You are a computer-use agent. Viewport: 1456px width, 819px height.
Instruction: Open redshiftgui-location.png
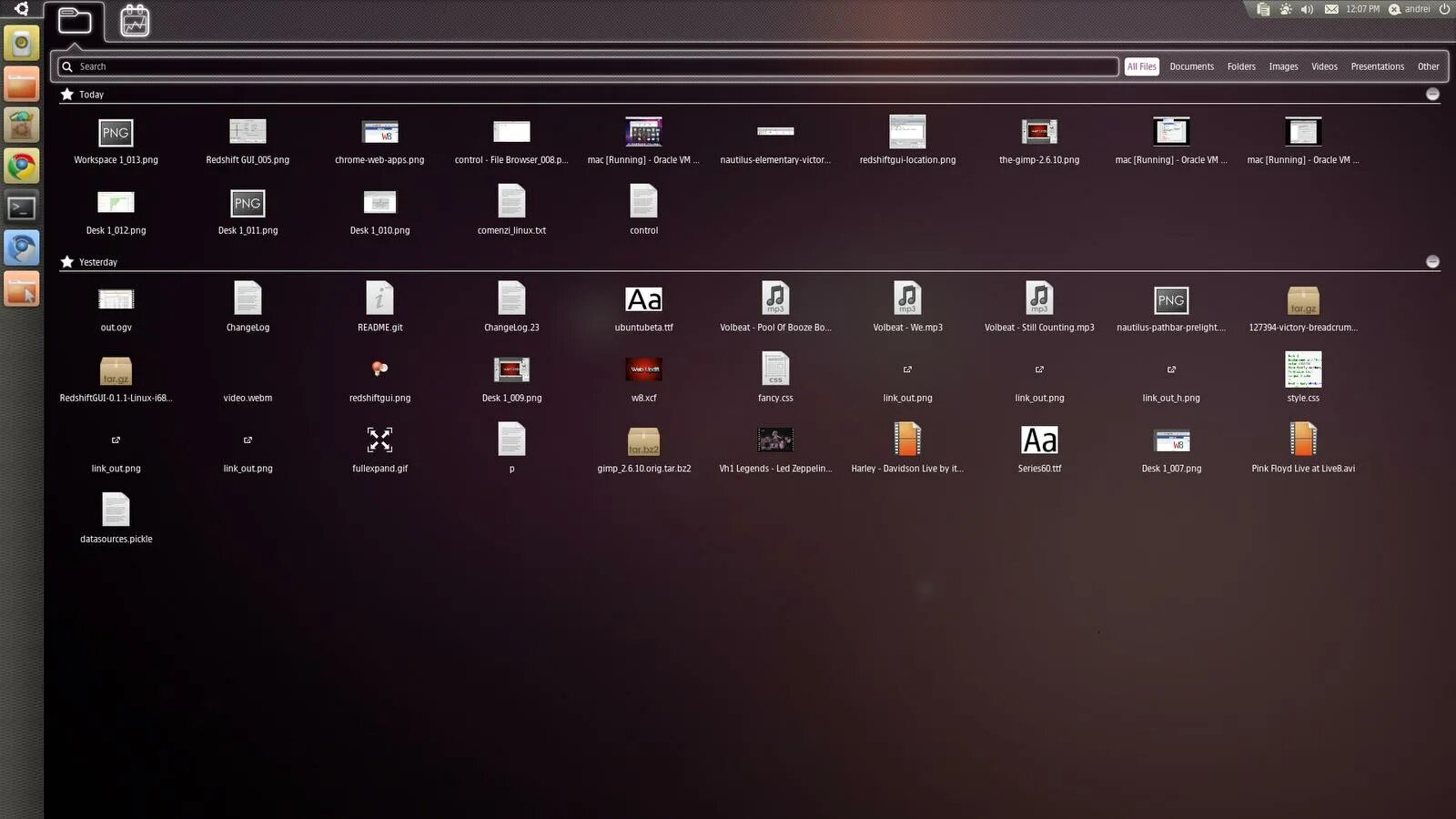click(x=907, y=141)
